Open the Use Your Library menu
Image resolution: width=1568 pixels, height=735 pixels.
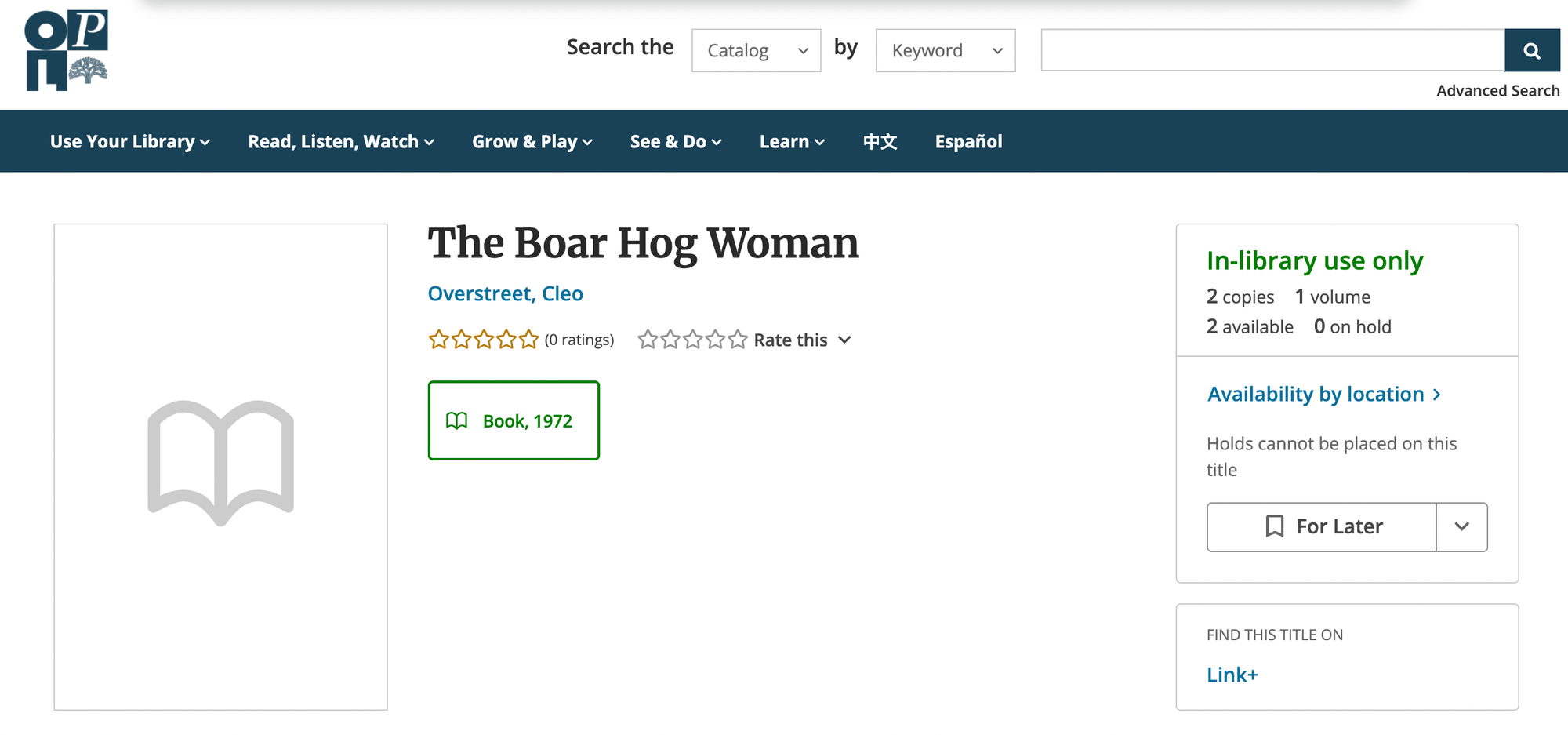click(x=130, y=142)
